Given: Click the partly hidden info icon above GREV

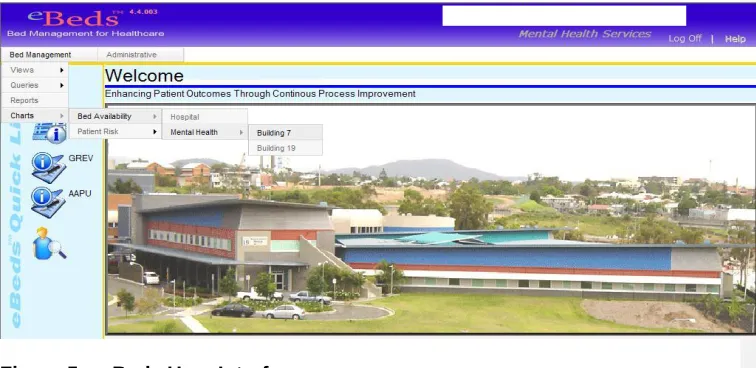Looking at the screenshot, I should point(50,134).
